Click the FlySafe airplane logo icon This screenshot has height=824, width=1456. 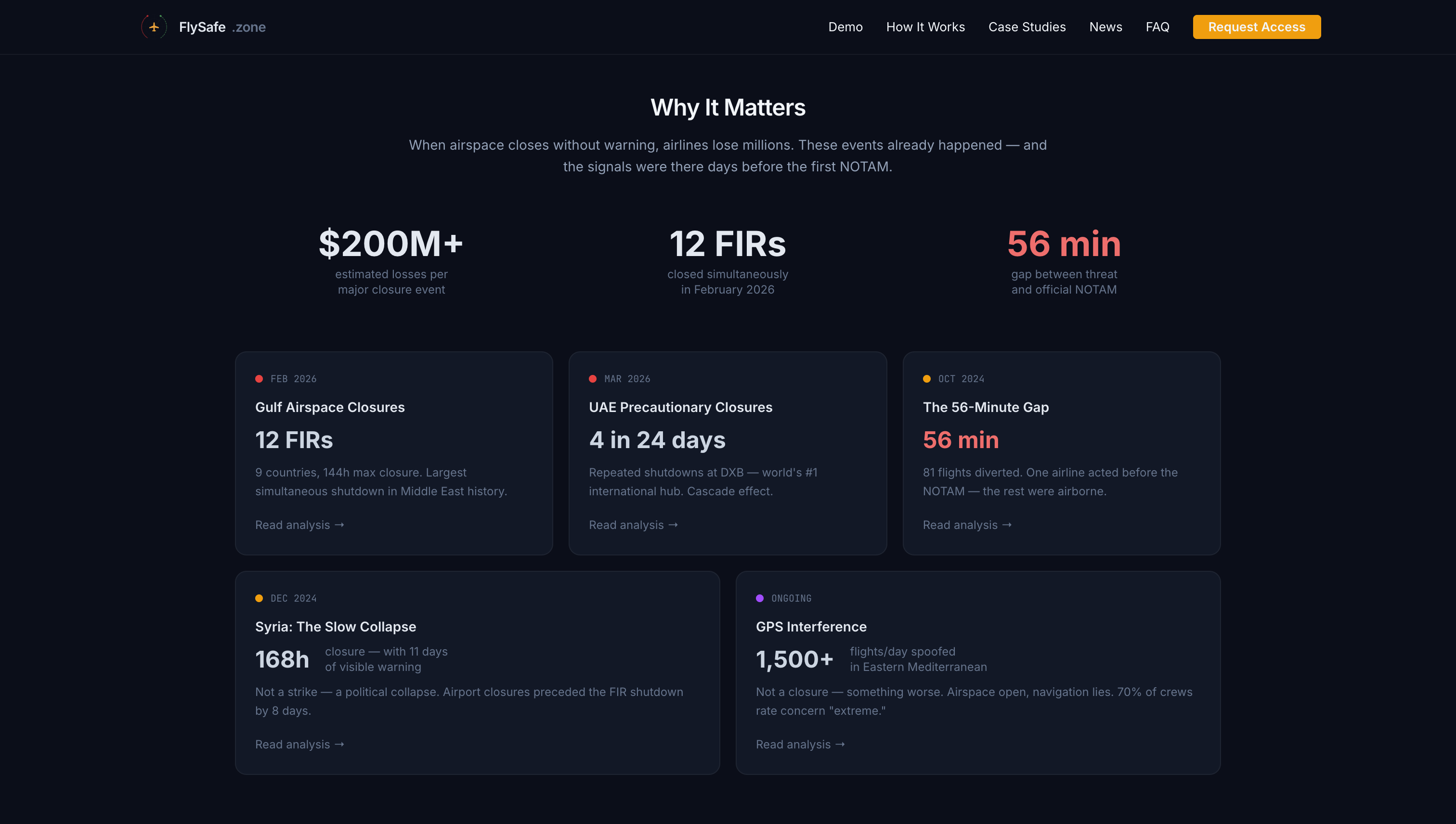tap(154, 26)
